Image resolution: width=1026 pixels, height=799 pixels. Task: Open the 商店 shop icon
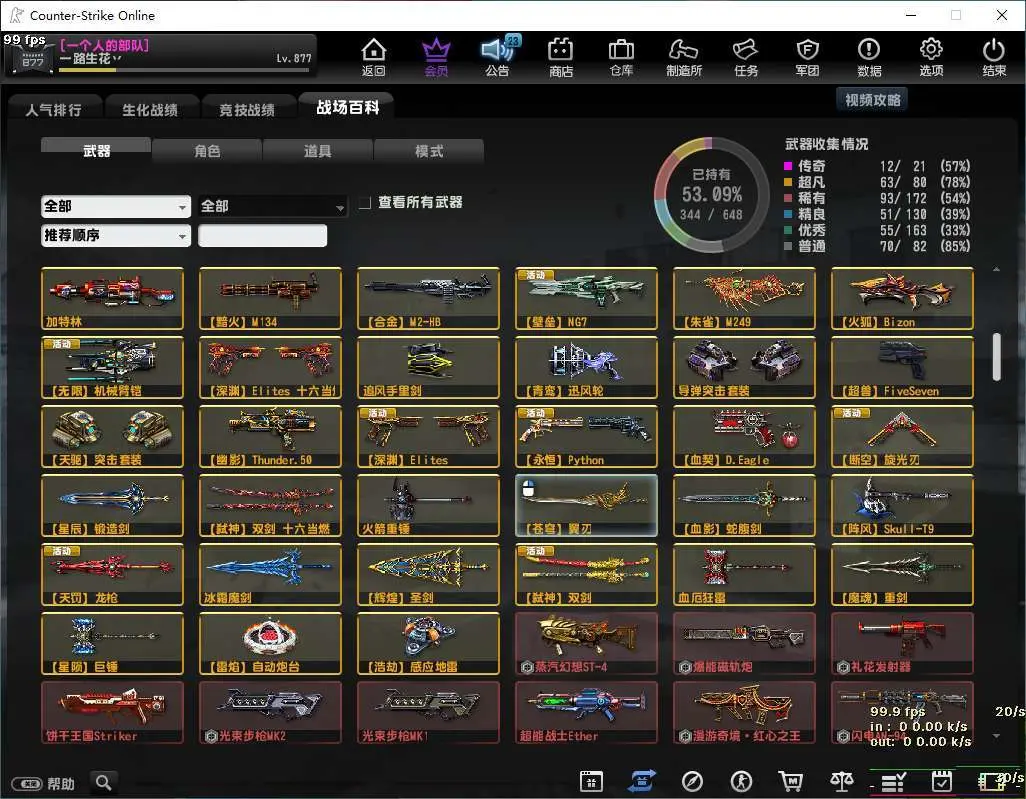coord(561,56)
